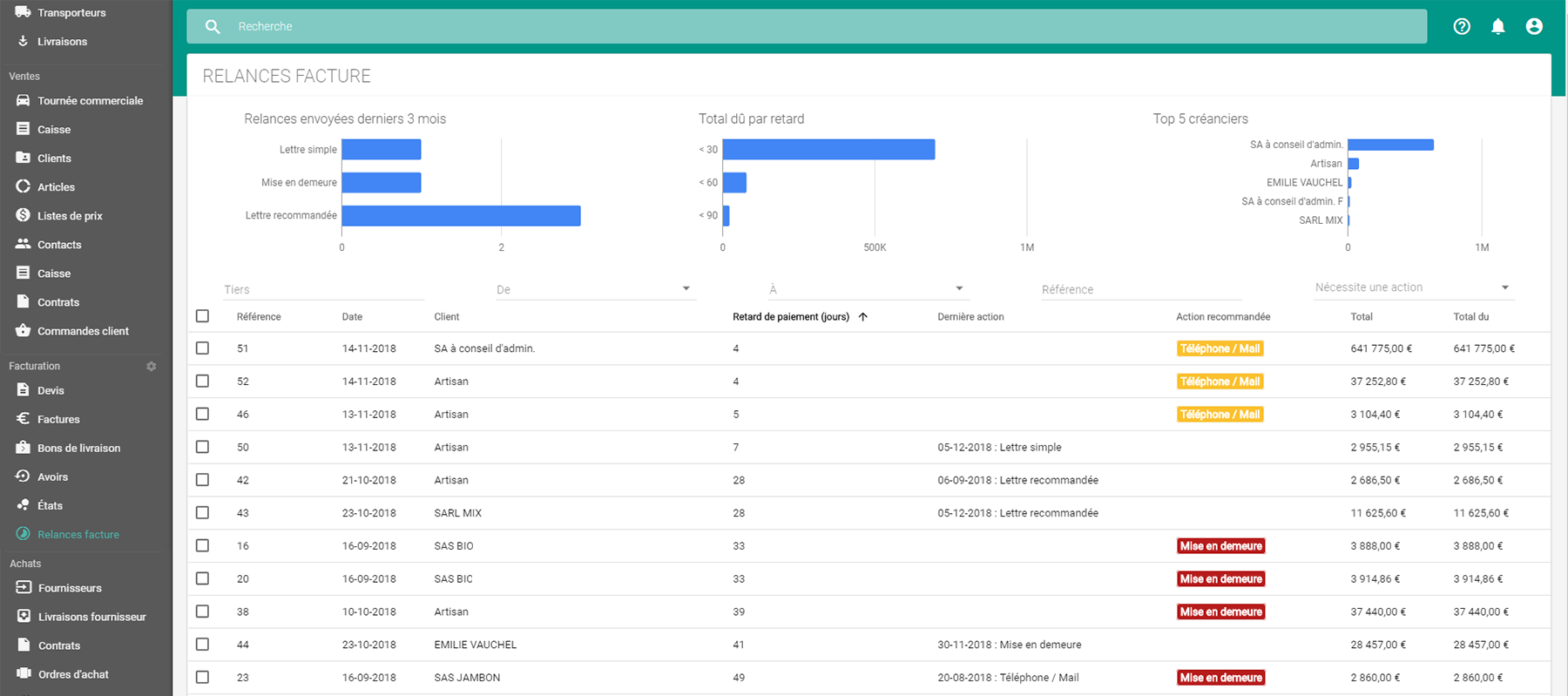The width and height of the screenshot is (1568, 696).
Task: Check the row for reference 50
Action: click(203, 447)
